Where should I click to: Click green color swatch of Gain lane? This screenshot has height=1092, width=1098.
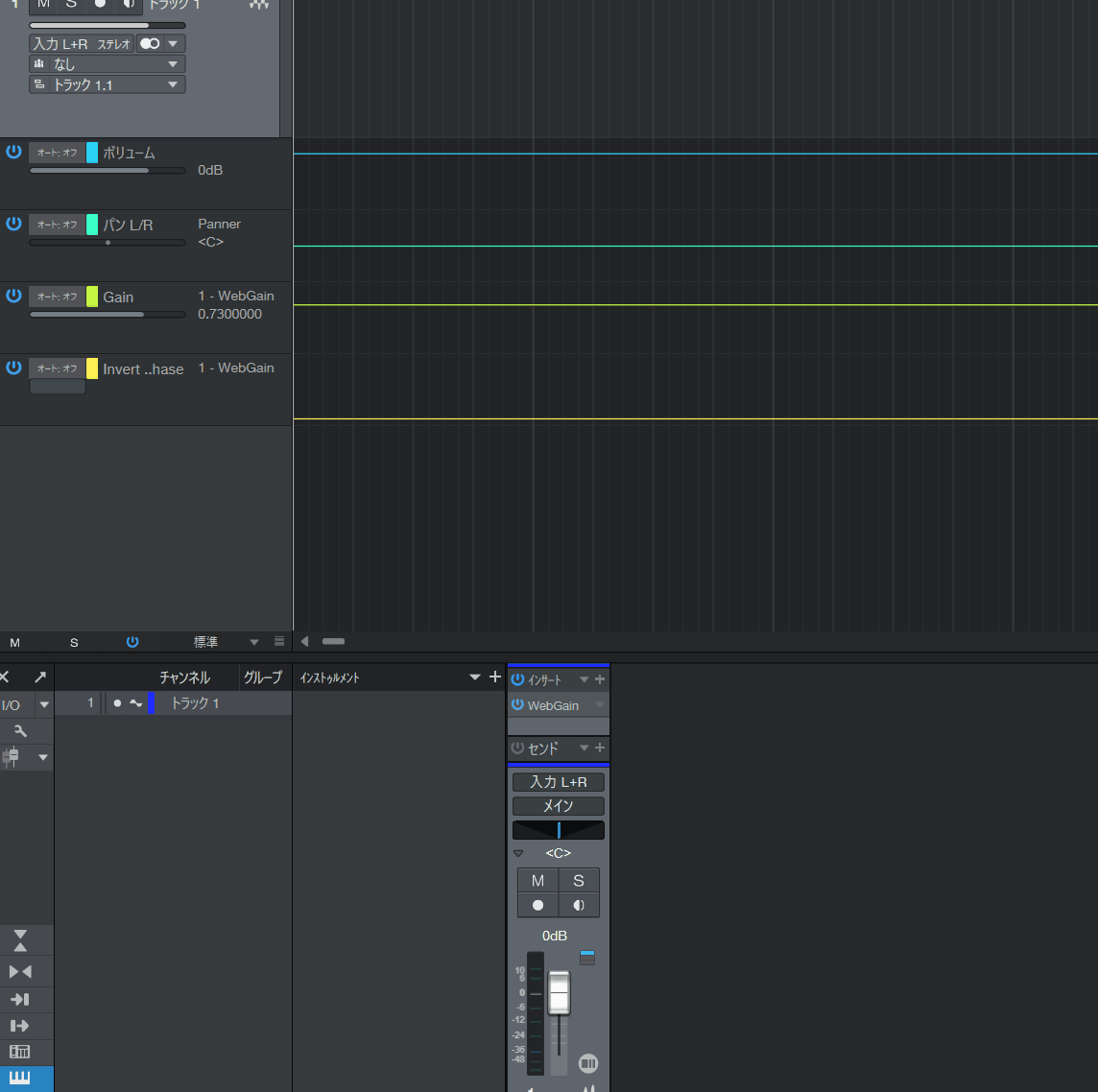pyautogui.click(x=92, y=297)
